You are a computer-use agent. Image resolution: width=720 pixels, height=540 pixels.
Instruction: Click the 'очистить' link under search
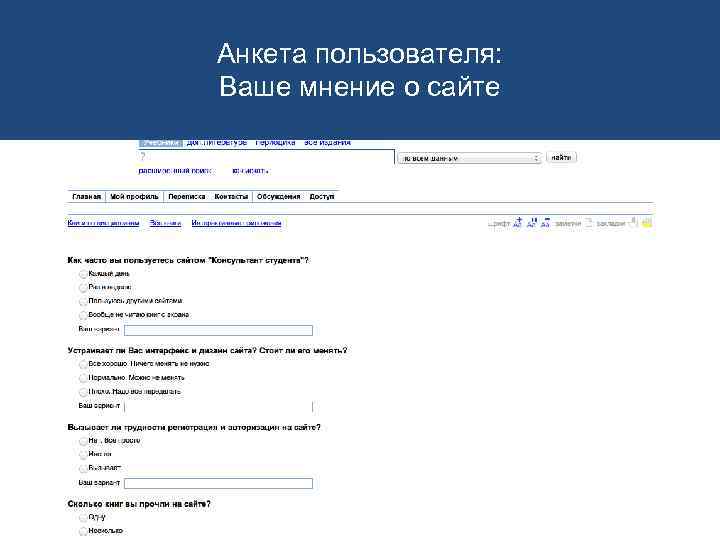(250, 171)
